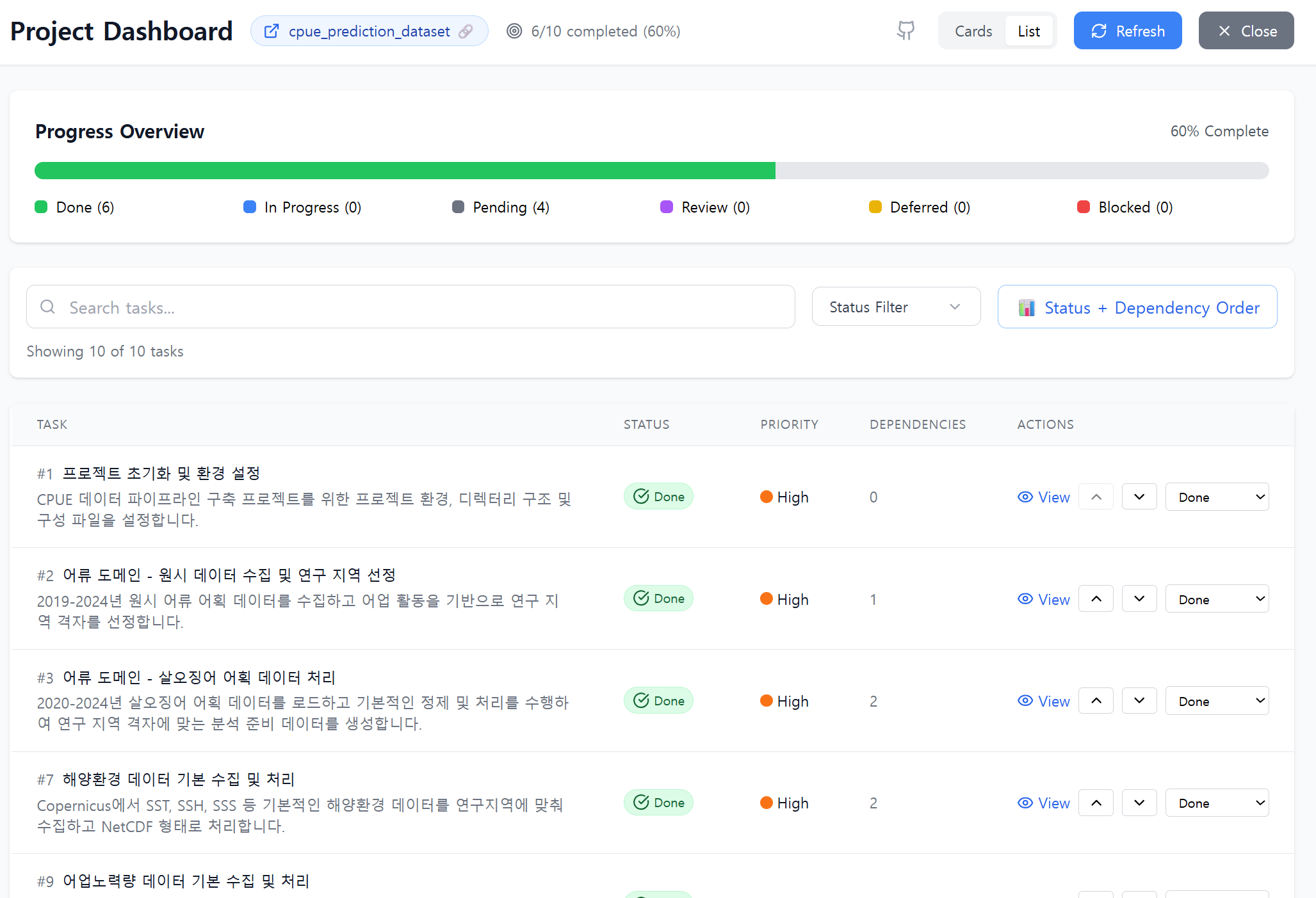Image resolution: width=1316 pixels, height=898 pixels.
Task: Click the Done status badge for task #1
Action: tap(658, 496)
